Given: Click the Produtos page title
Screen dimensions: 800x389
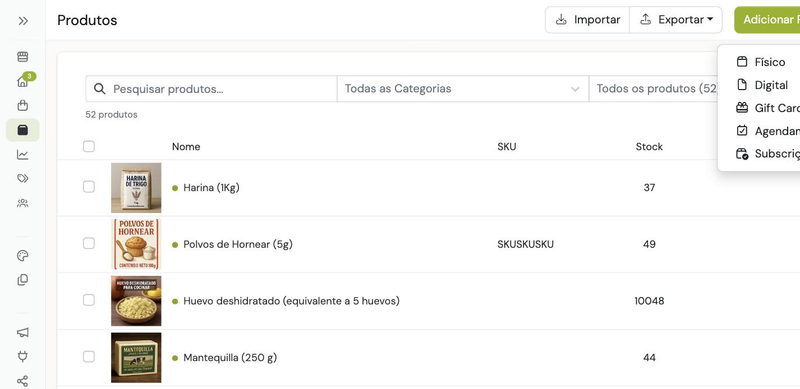Looking at the screenshot, I should (x=87, y=20).
